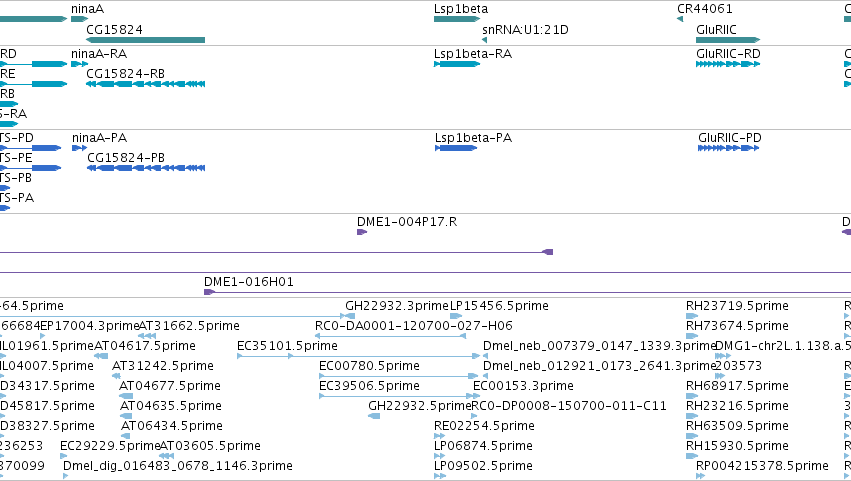Click EST EC35101.5prime
This screenshot has width=851, height=481.
tap(287, 346)
